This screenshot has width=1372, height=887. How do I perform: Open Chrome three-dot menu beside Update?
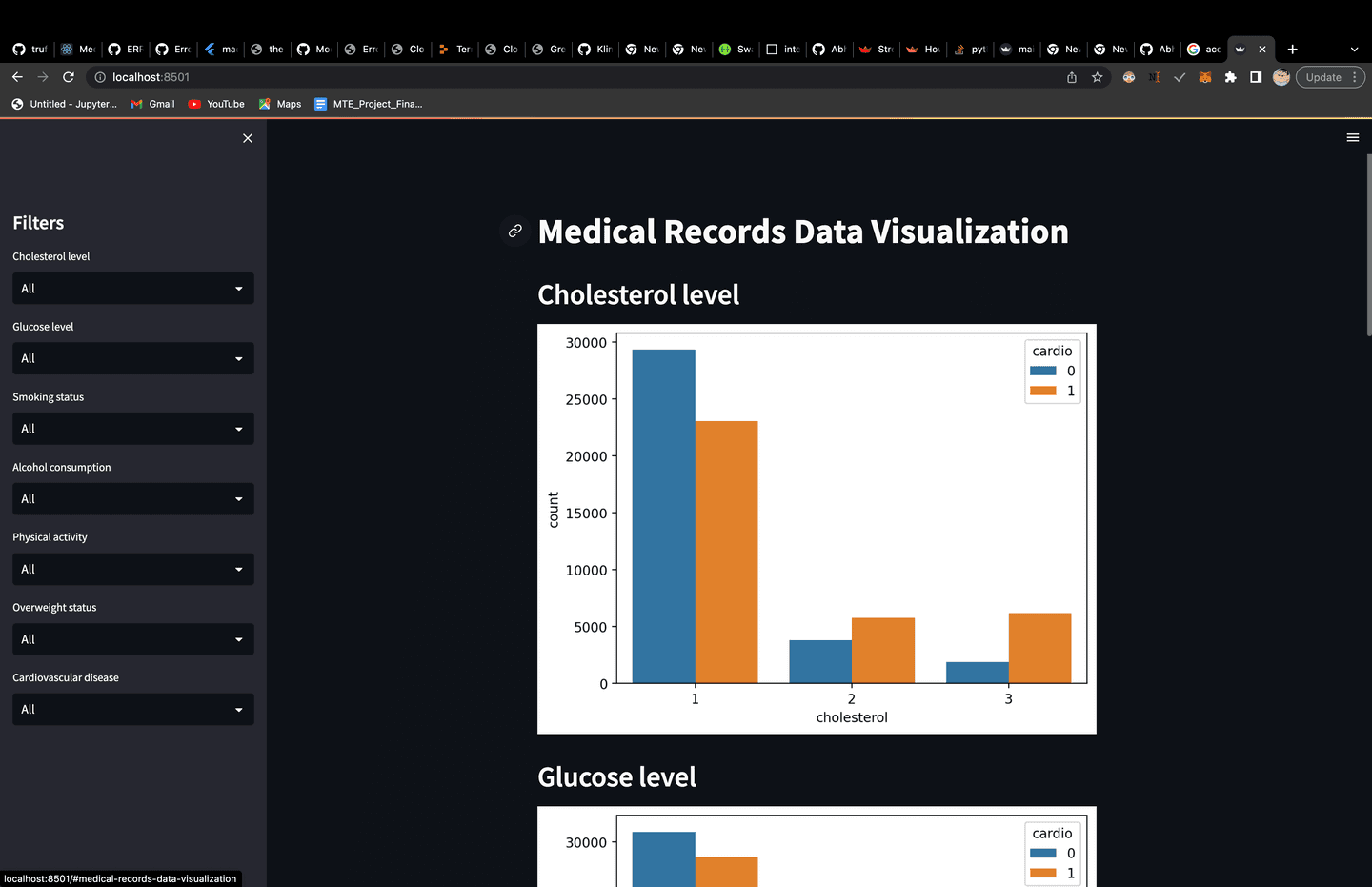click(1355, 77)
